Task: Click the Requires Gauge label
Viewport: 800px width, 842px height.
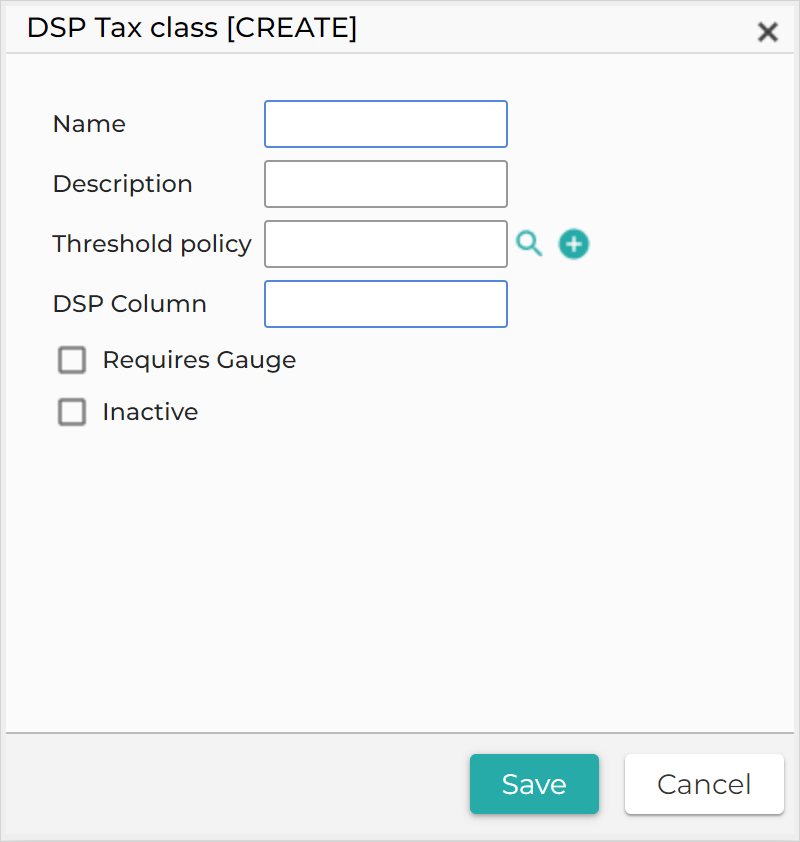Action: click(x=199, y=360)
